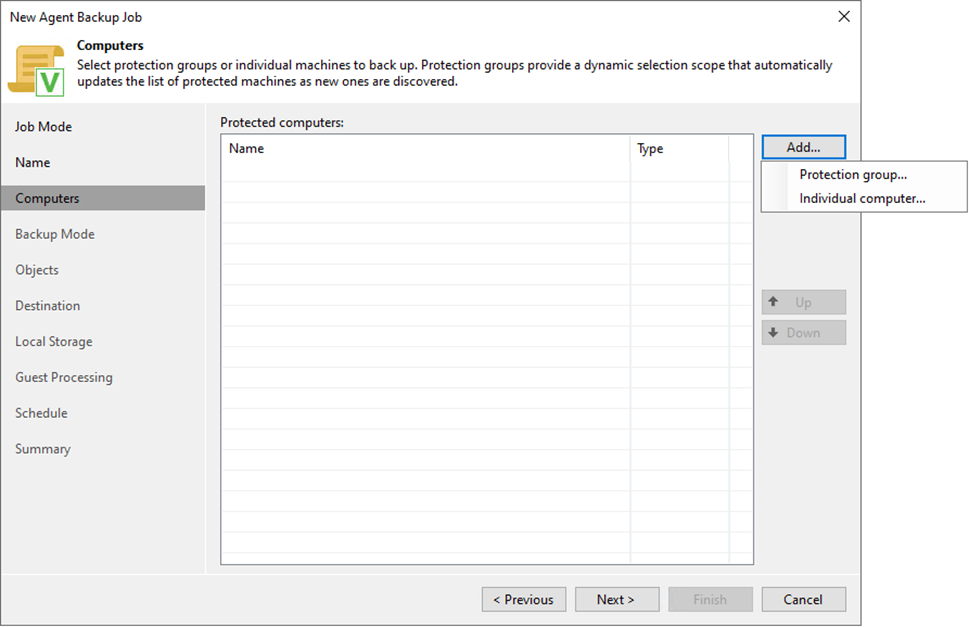Screen dimensions: 969x627
Task: Sort the list by Name column header
Action: click(425, 148)
